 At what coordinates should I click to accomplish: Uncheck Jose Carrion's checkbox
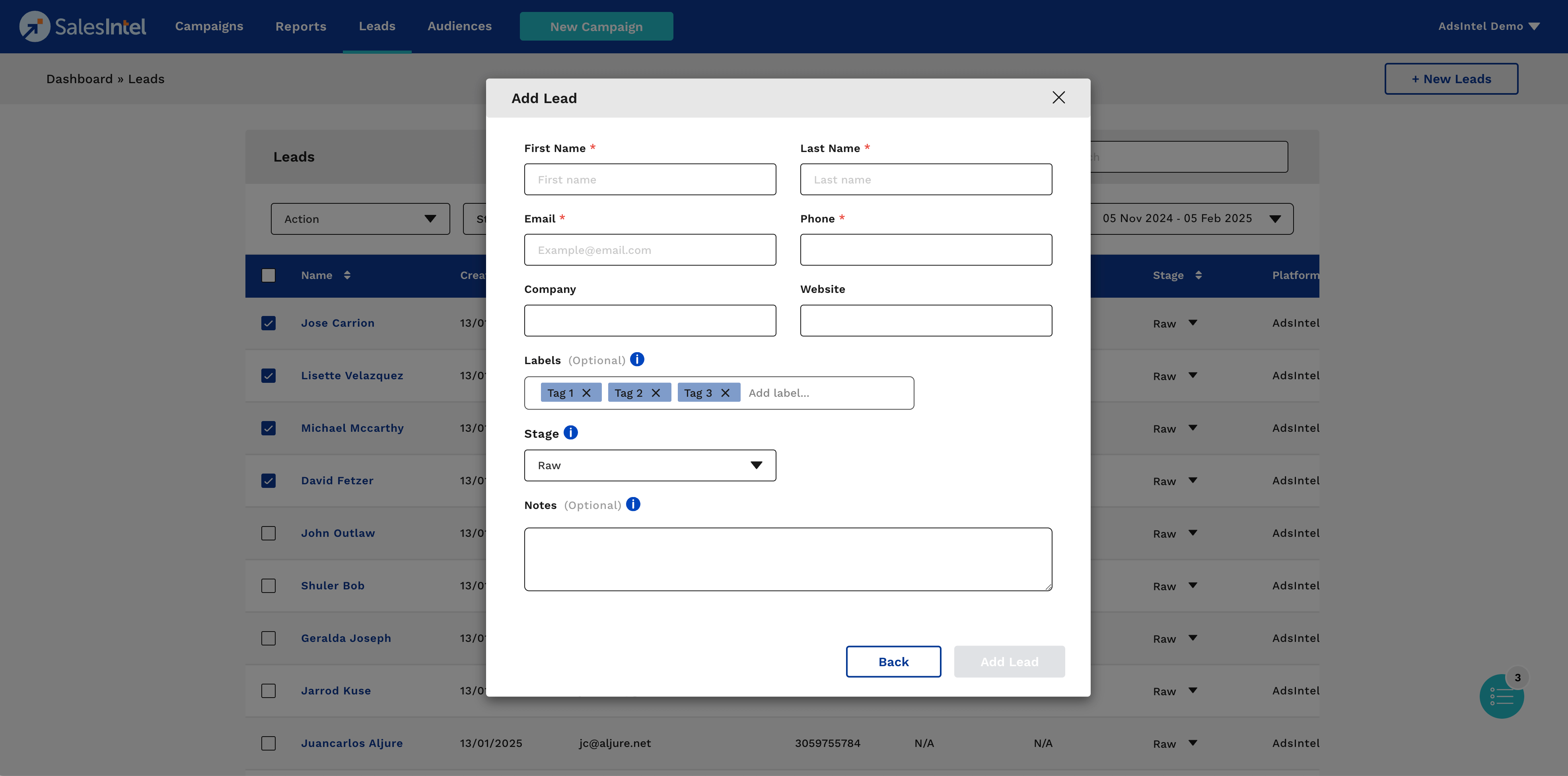coord(268,323)
